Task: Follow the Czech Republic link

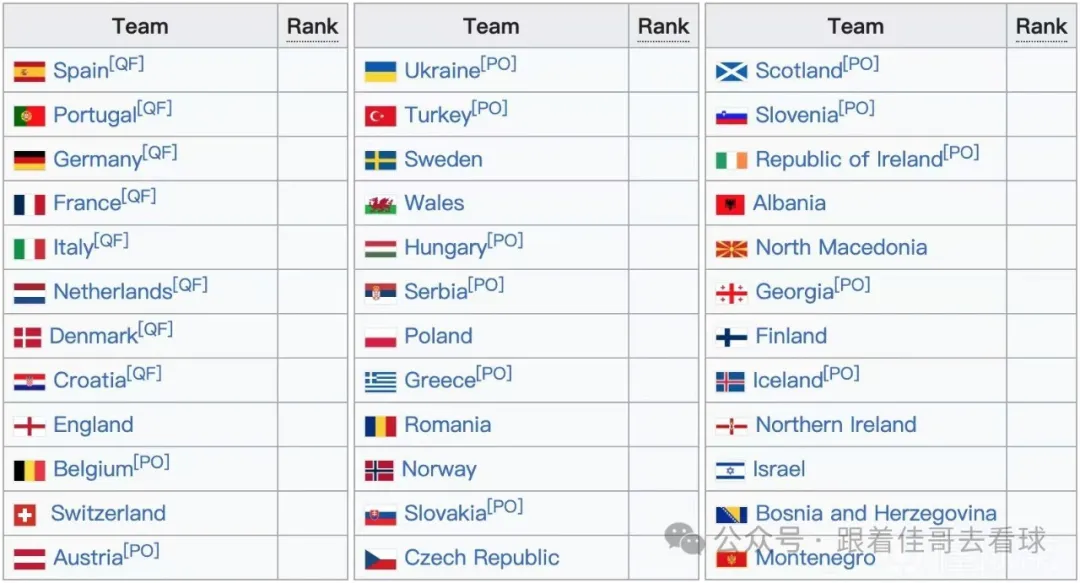Action: pos(481,558)
